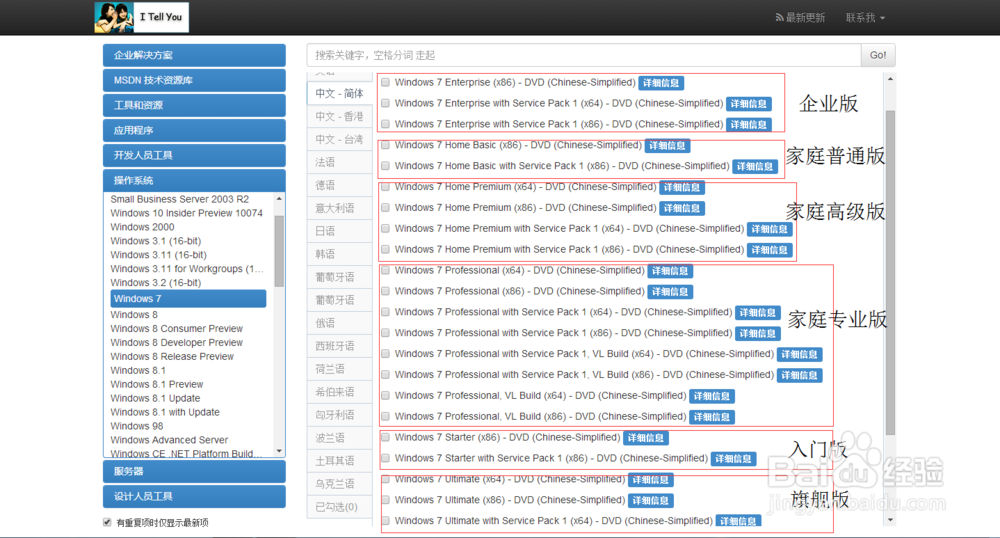The height and width of the screenshot is (538, 1000).
Task: Check Windows 7 Professional SP1 (x86)
Action: click(385, 333)
